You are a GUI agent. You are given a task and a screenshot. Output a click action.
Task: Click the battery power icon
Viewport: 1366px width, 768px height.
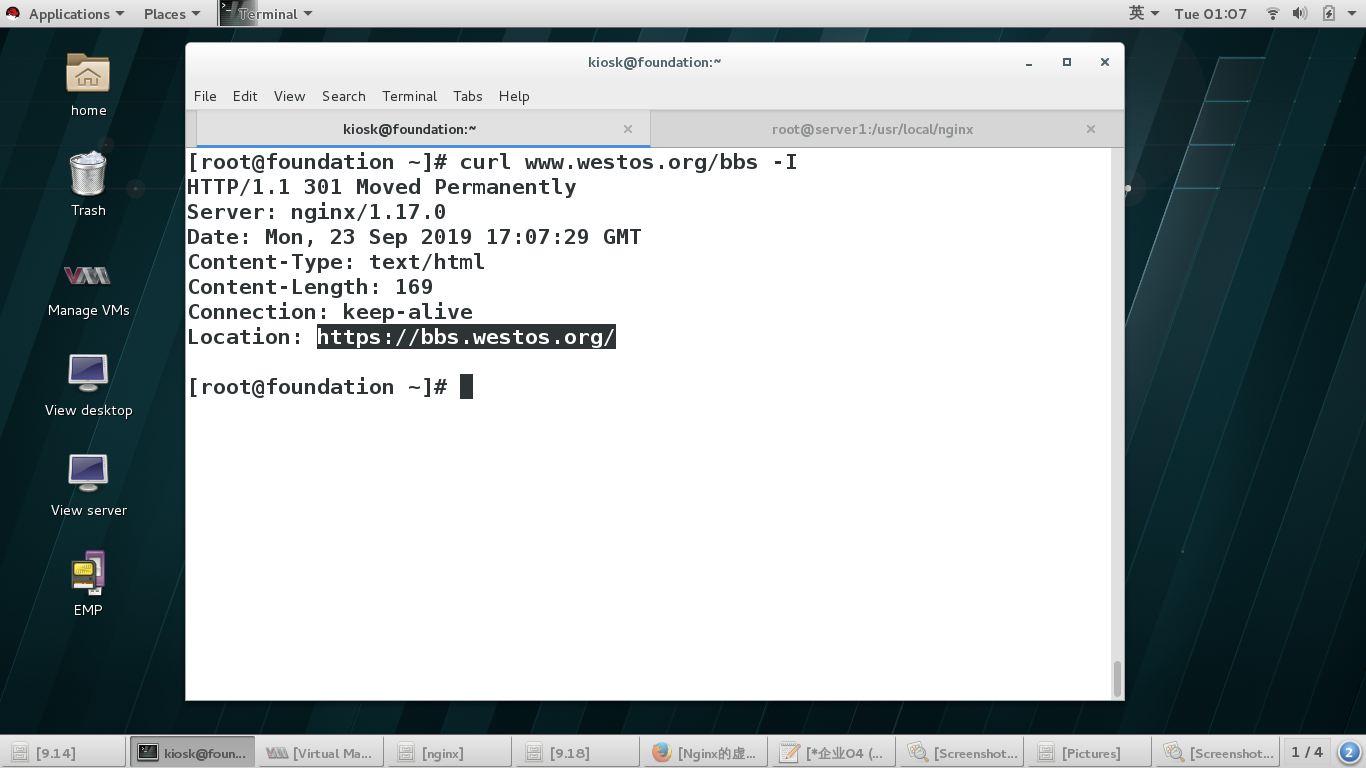1328,14
